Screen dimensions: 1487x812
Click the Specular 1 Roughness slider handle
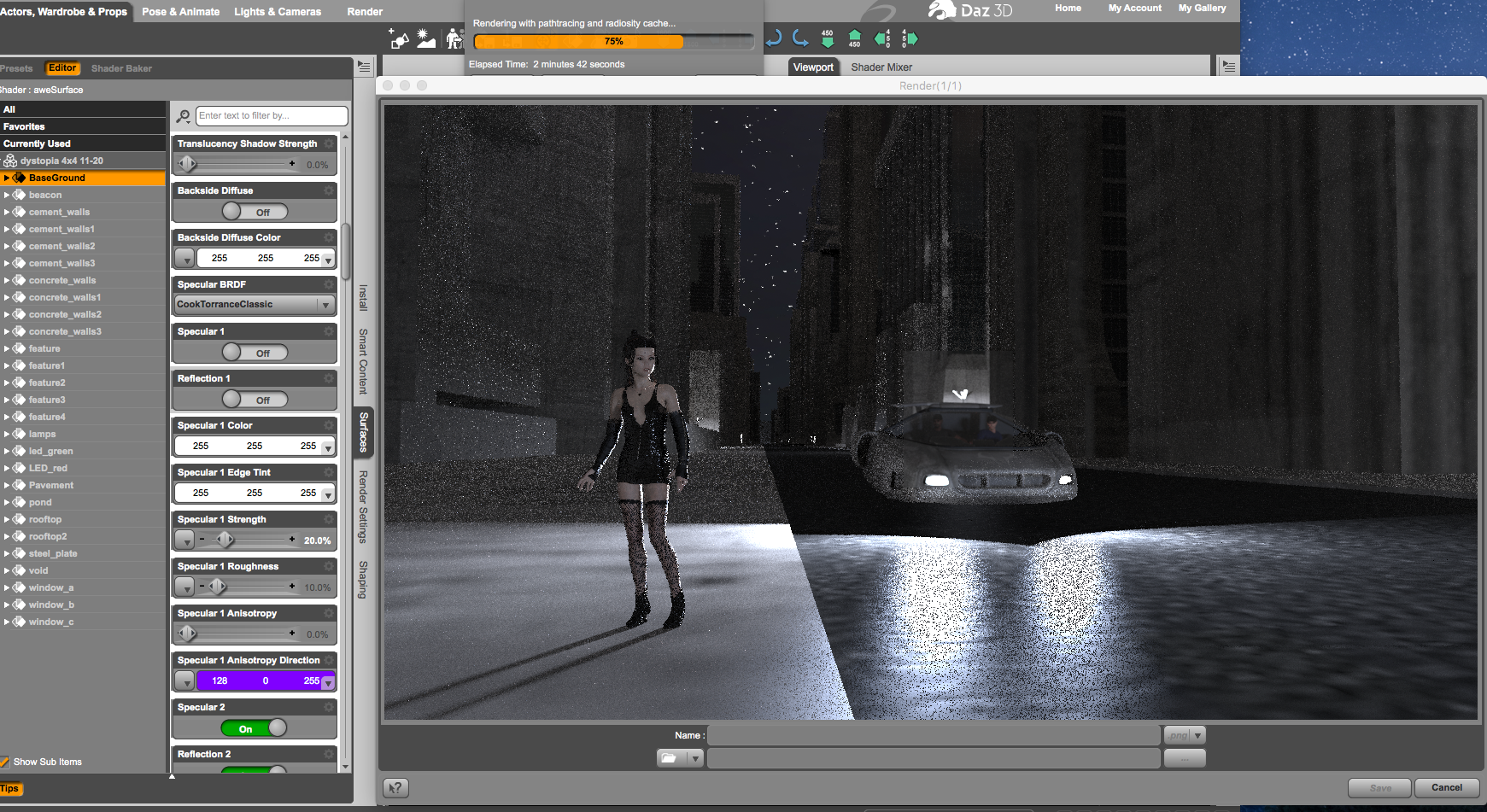point(217,587)
